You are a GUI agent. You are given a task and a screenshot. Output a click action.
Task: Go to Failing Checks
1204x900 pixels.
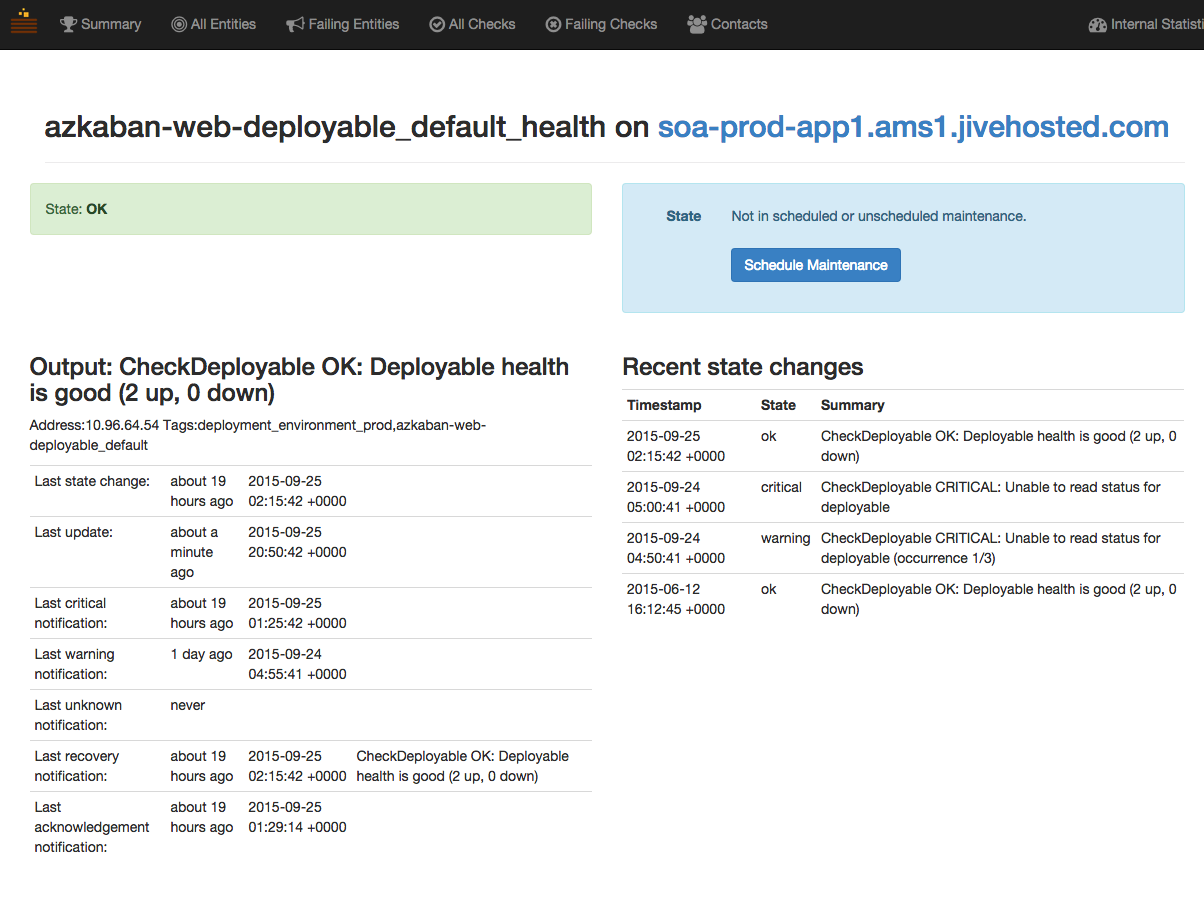tap(601, 24)
